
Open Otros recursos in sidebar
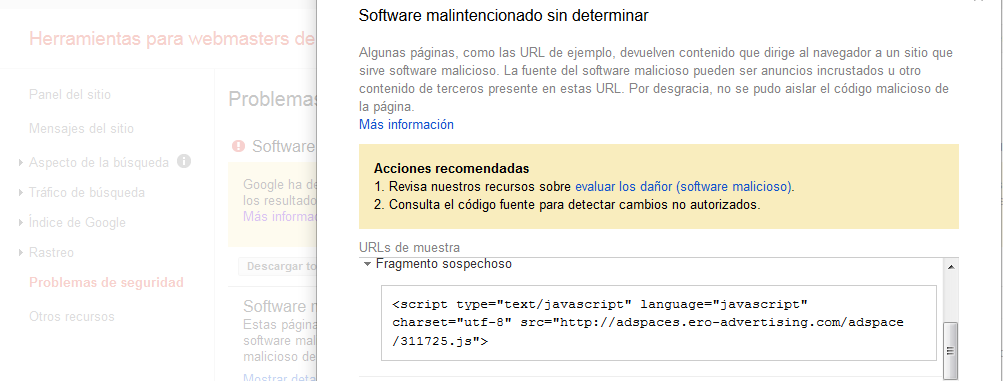tap(72, 316)
